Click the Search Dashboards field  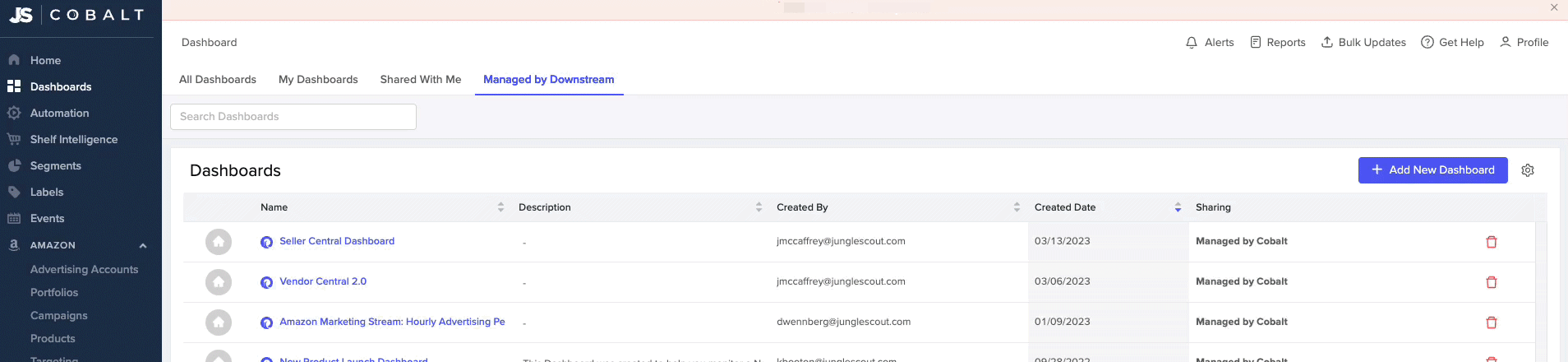point(293,116)
